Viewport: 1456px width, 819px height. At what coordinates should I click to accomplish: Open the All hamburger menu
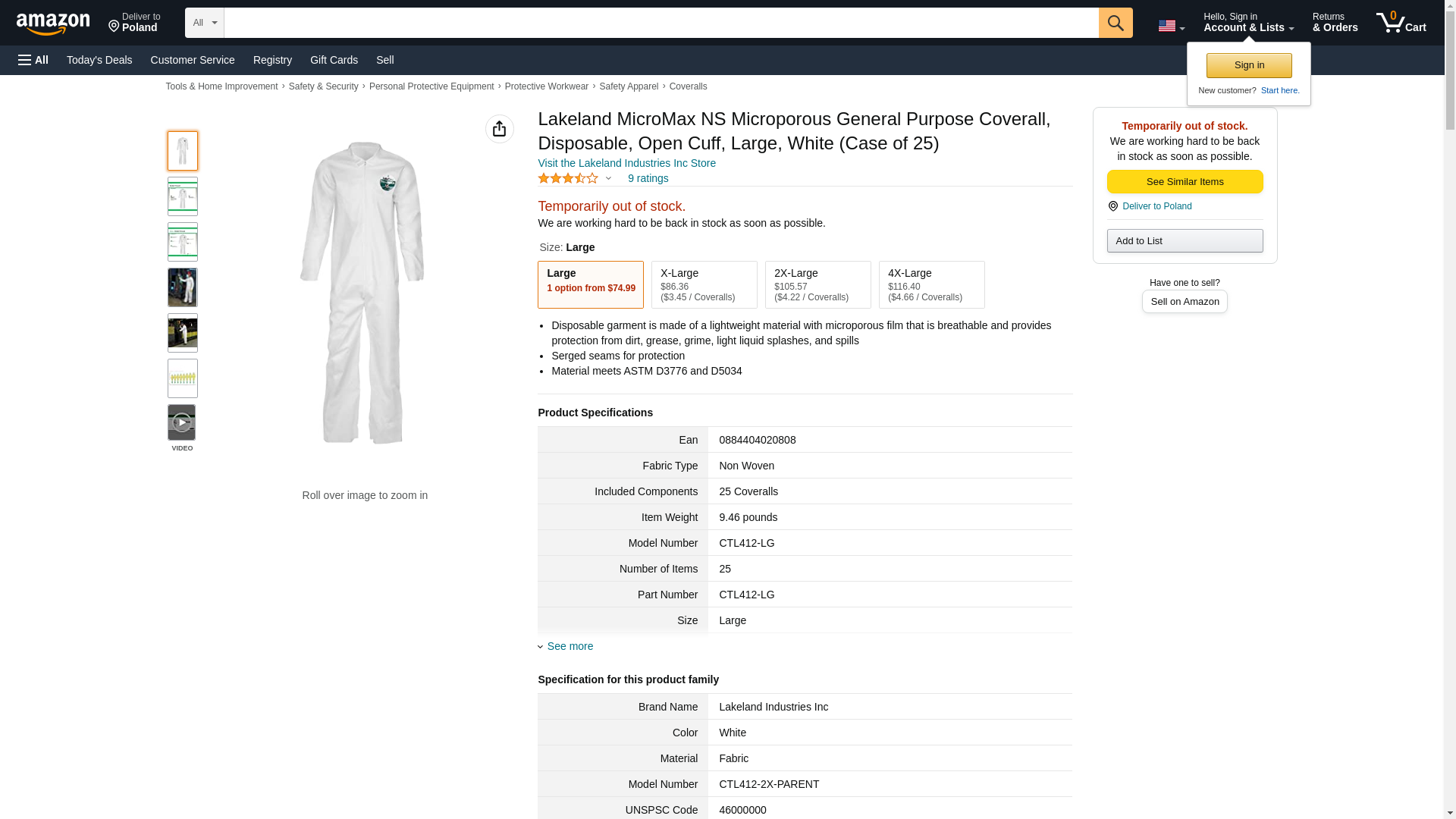33,60
